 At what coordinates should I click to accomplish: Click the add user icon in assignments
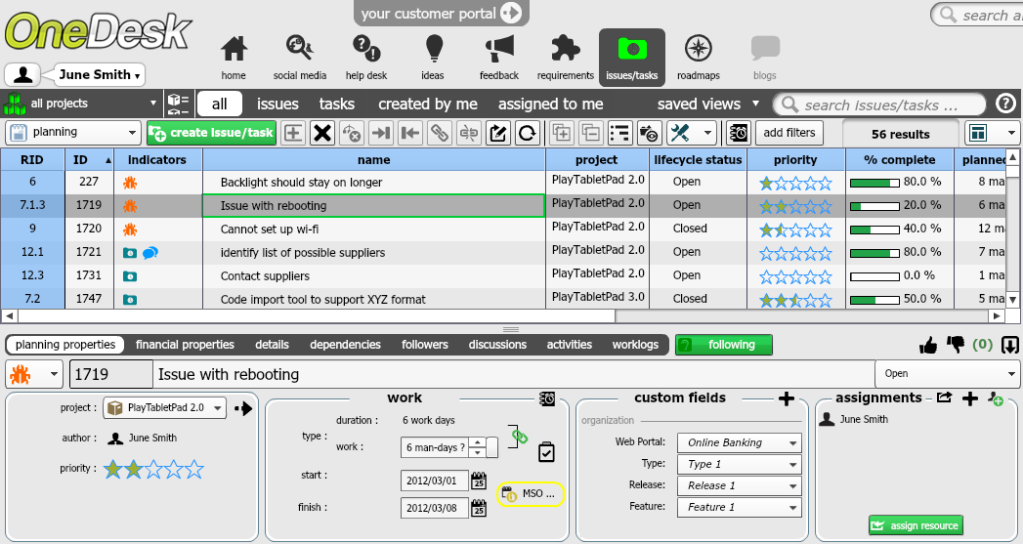(995, 399)
